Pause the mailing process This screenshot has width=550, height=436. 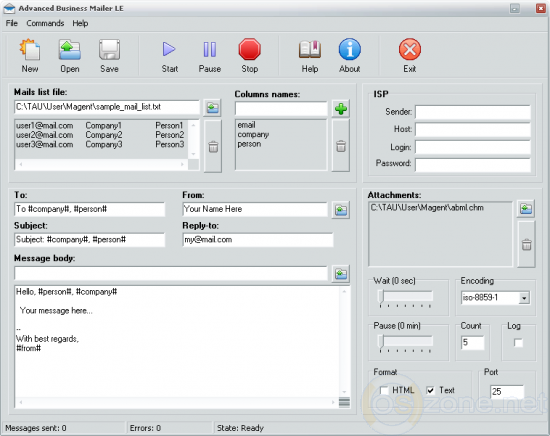[209, 56]
